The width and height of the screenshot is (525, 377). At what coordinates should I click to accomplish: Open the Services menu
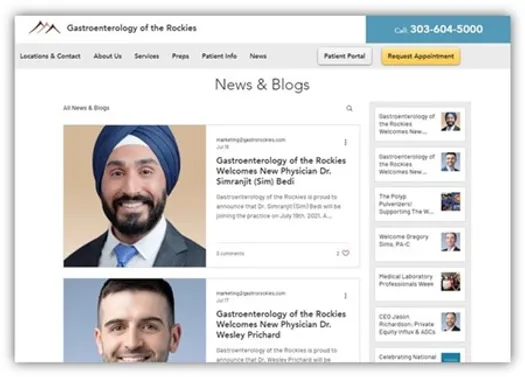pyautogui.click(x=147, y=56)
